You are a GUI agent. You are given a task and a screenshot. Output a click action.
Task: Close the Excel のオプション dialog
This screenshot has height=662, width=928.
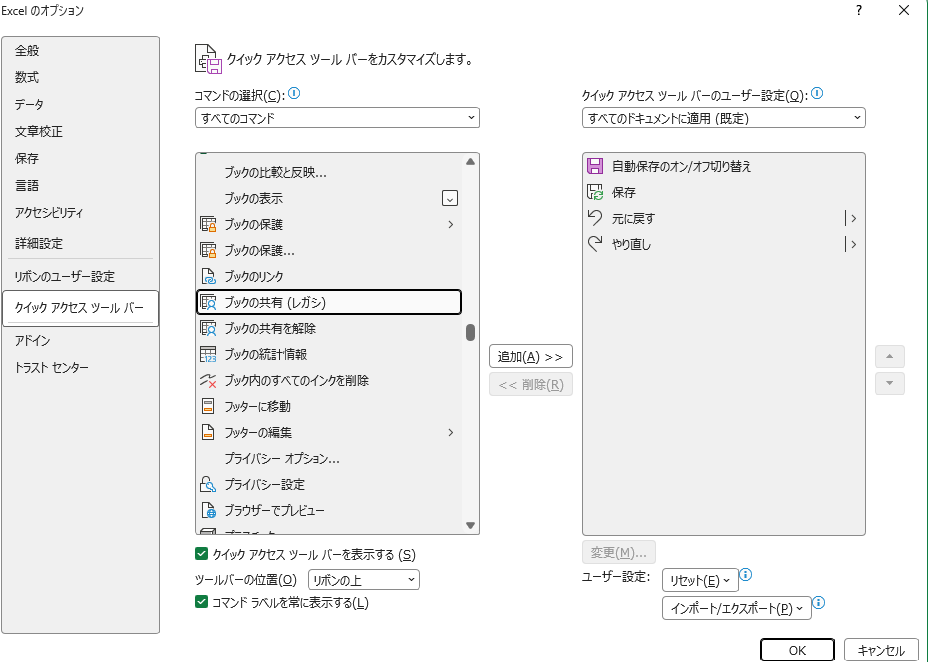point(904,10)
